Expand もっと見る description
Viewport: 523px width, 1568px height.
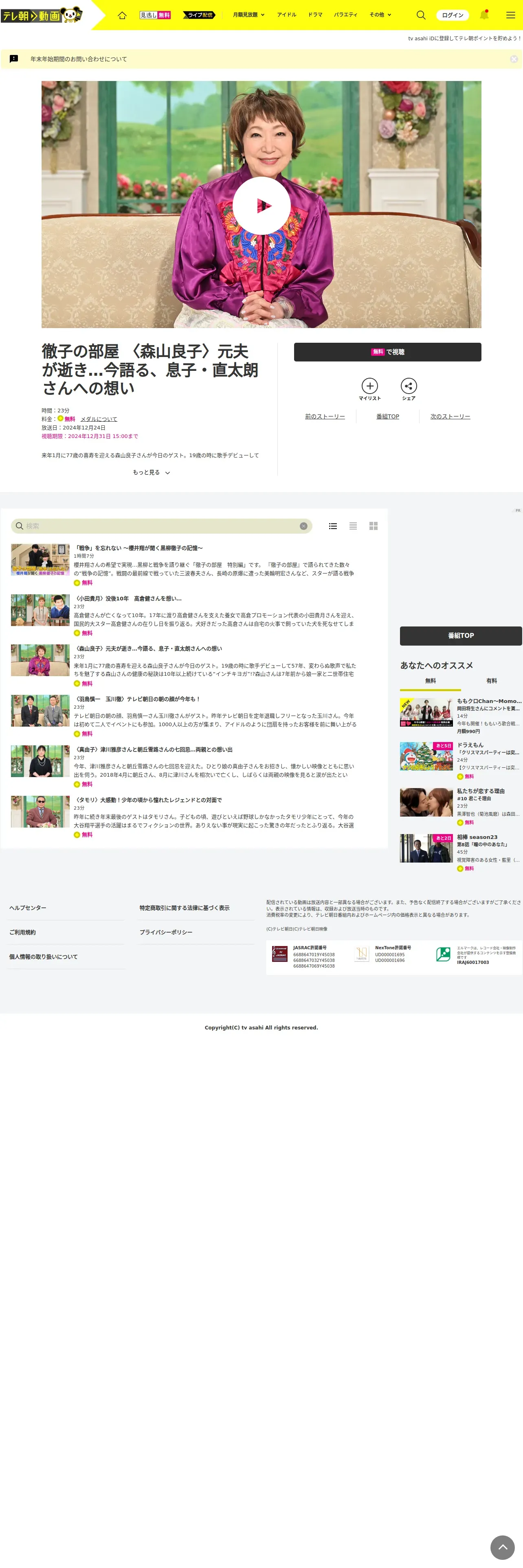151,472
